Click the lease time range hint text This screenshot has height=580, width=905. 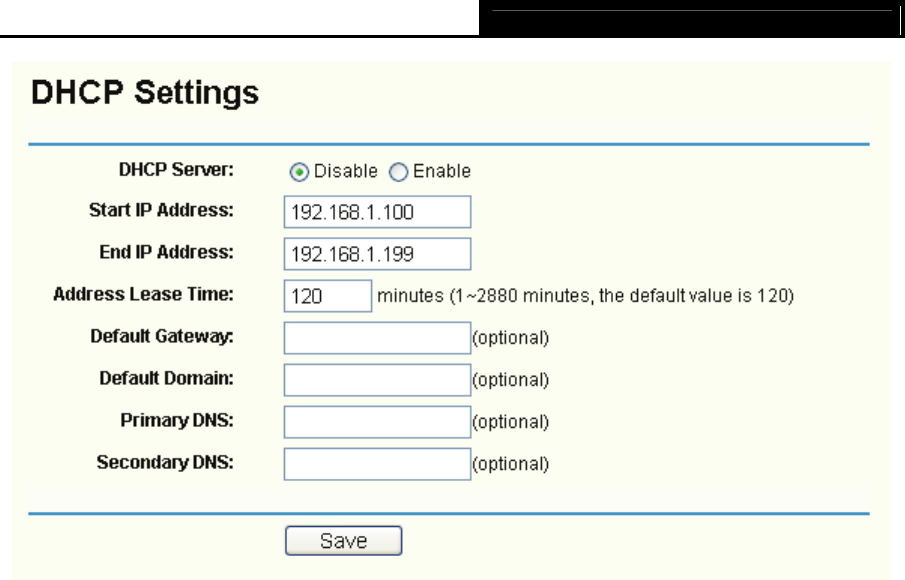(586, 296)
